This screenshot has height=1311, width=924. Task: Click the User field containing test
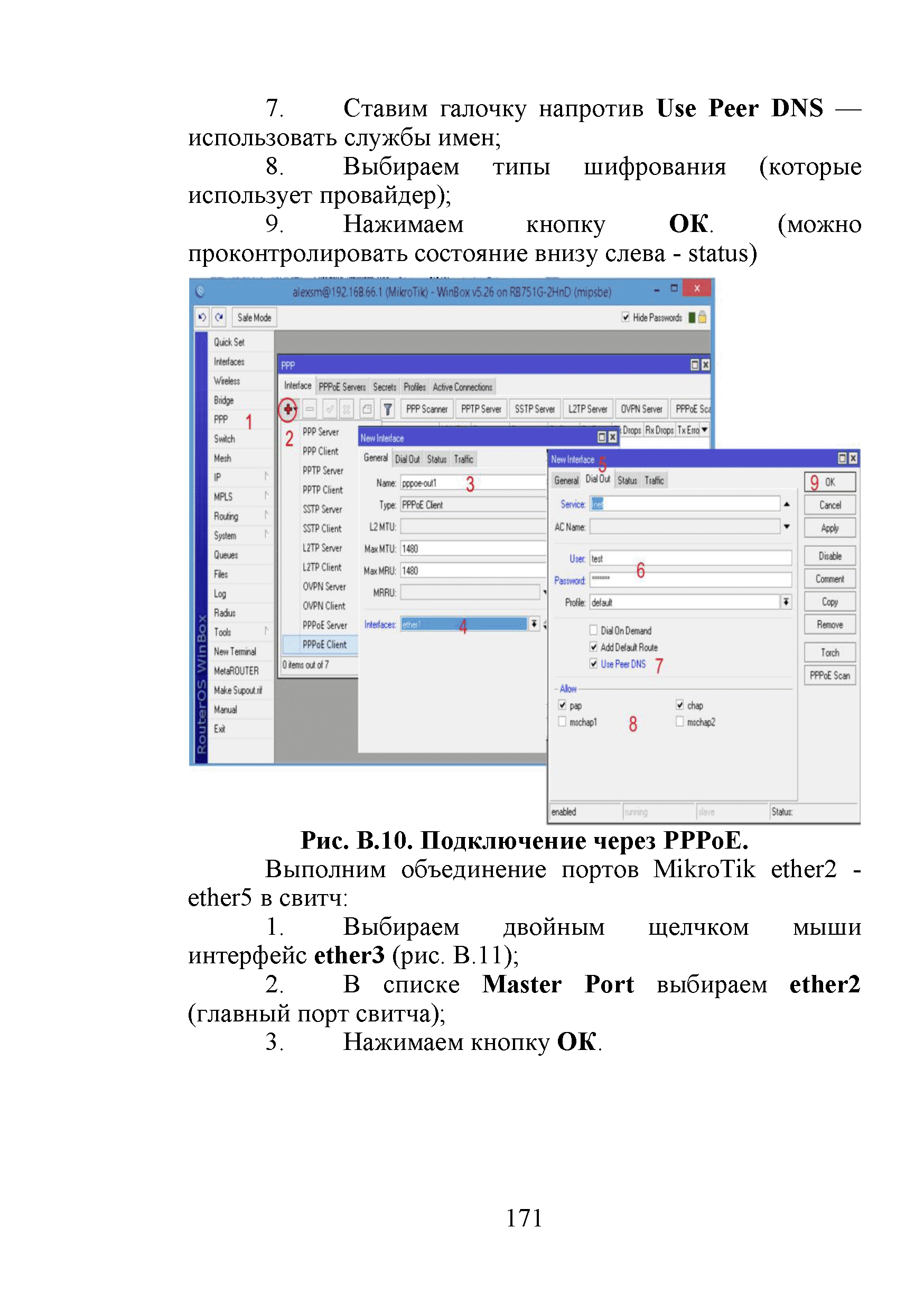[x=691, y=559]
